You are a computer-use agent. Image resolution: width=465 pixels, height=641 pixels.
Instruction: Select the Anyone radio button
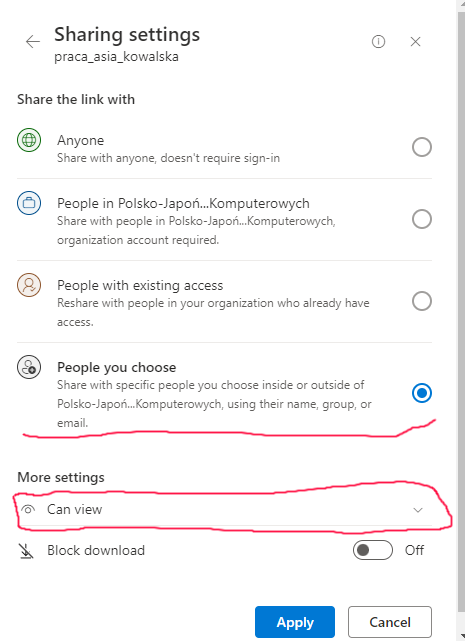pyautogui.click(x=422, y=147)
